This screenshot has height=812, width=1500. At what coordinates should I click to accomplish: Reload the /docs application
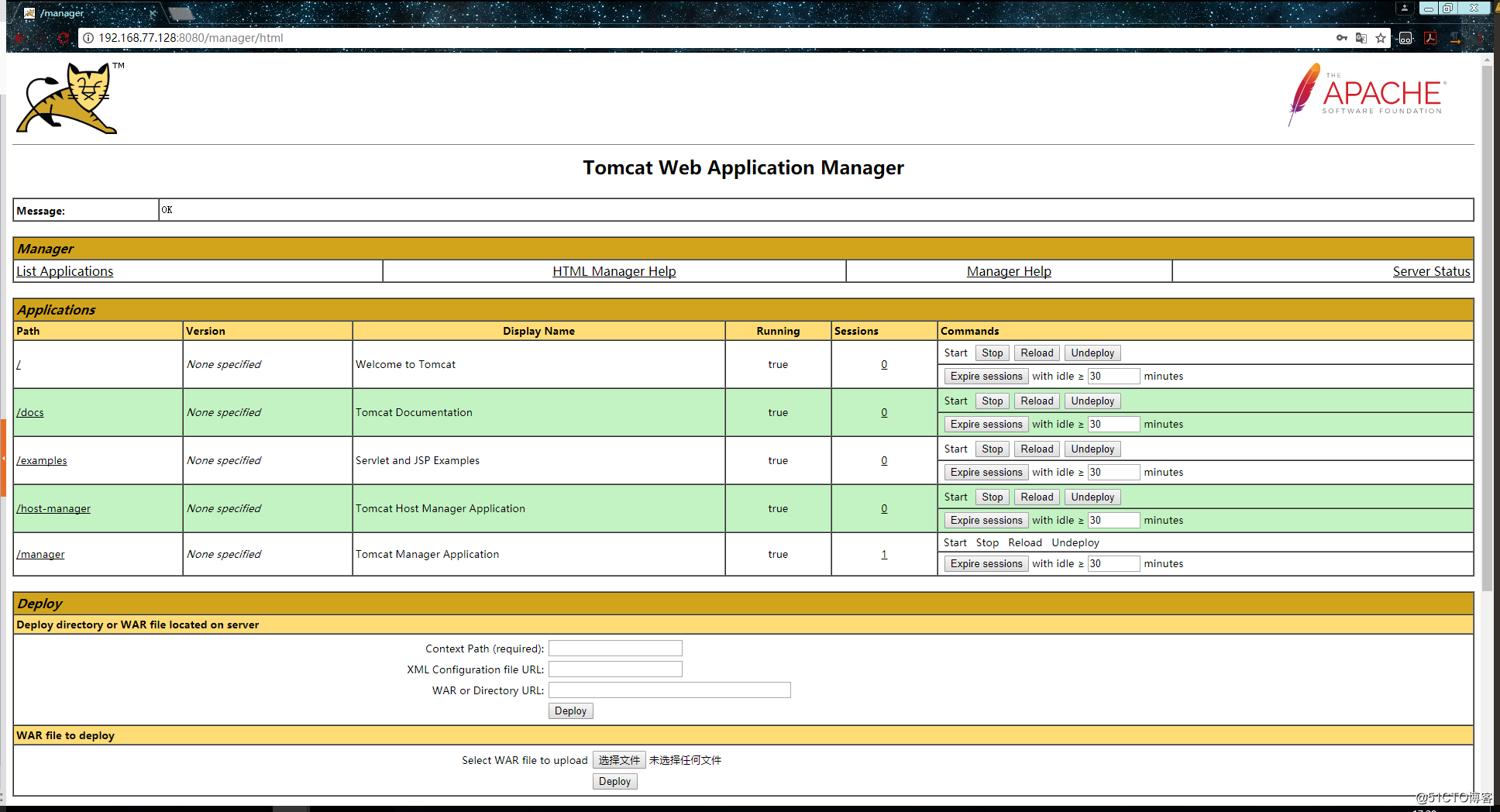coord(1037,401)
